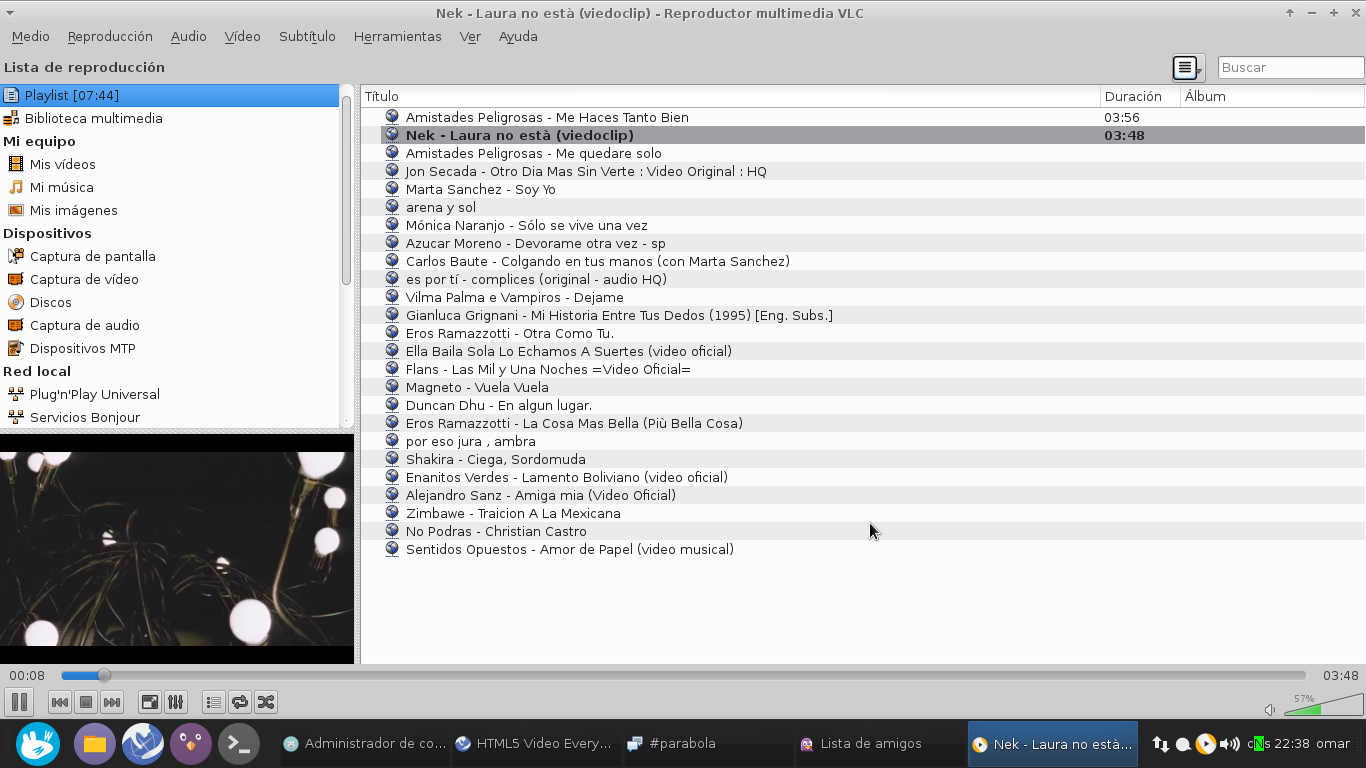
Task: Pause playback with the pause button
Action: [x=19, y=702]
